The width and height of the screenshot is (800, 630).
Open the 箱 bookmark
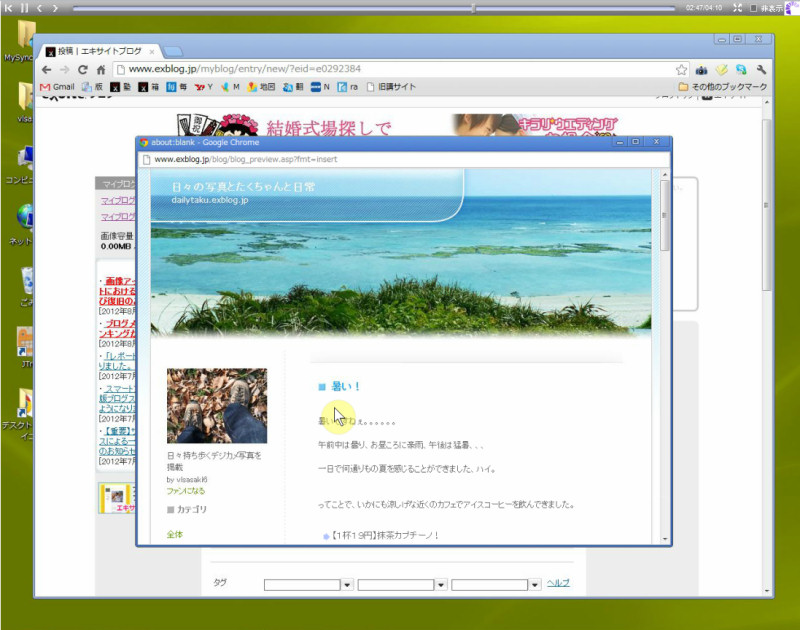coord(148,87)
